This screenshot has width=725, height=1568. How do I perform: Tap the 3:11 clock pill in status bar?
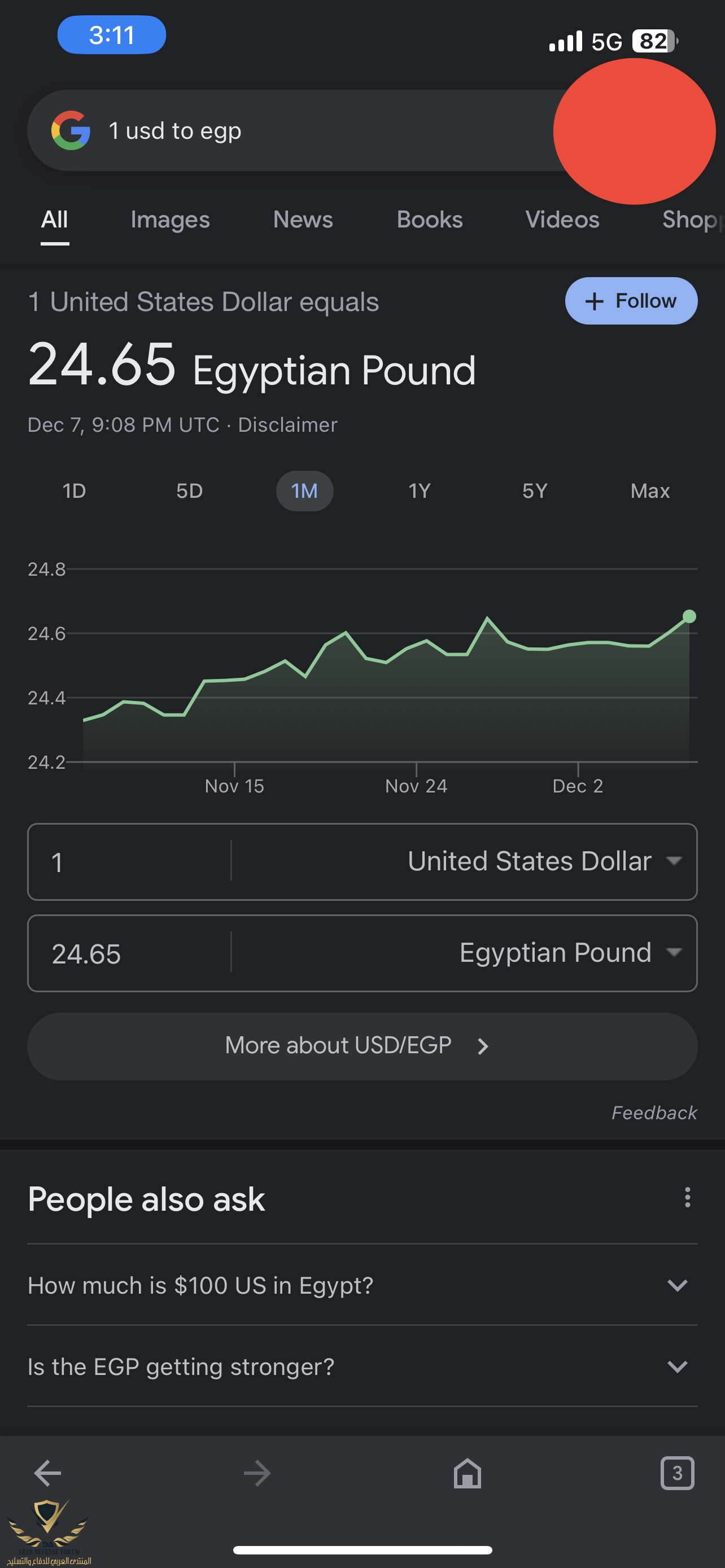pos(111,36)
